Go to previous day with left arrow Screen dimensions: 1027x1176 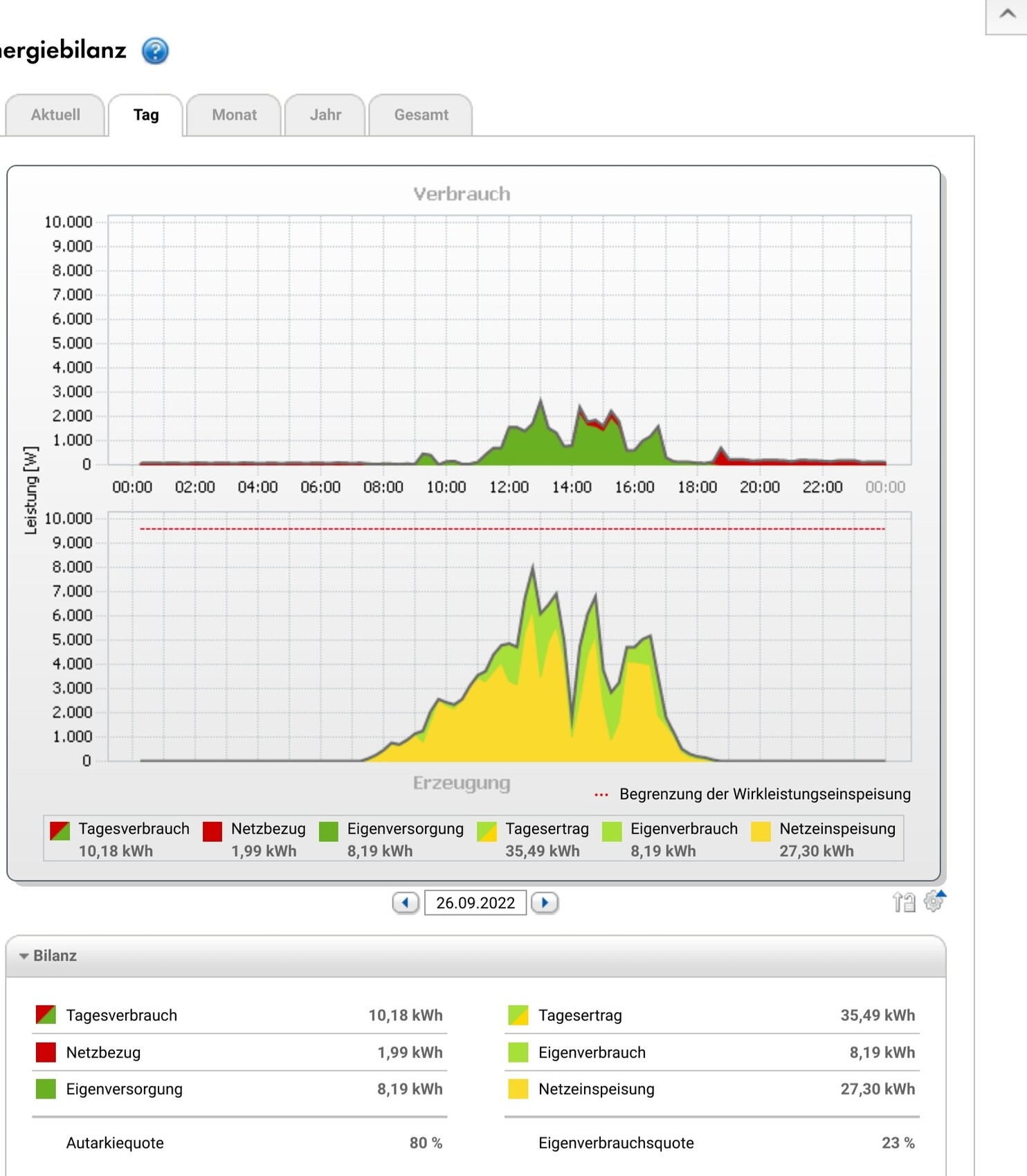[x=406, y=903]
